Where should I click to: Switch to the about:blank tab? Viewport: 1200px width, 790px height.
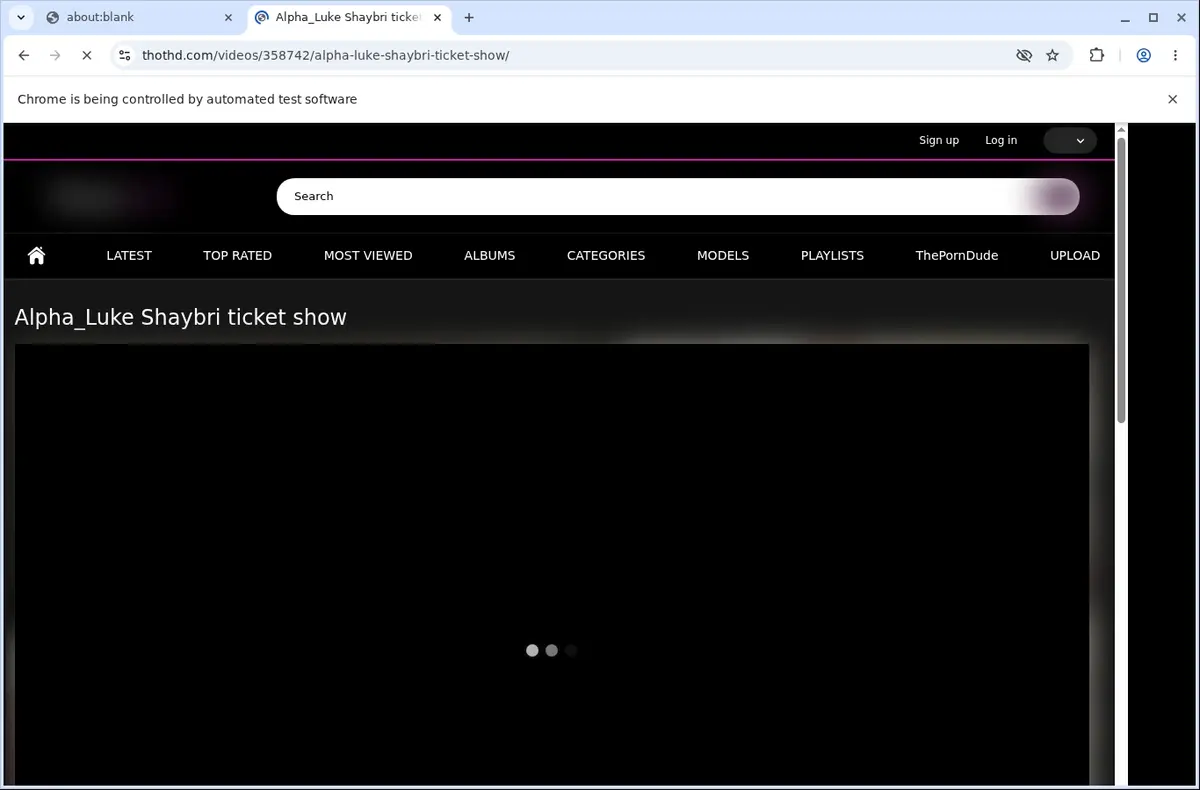(139, 17)
